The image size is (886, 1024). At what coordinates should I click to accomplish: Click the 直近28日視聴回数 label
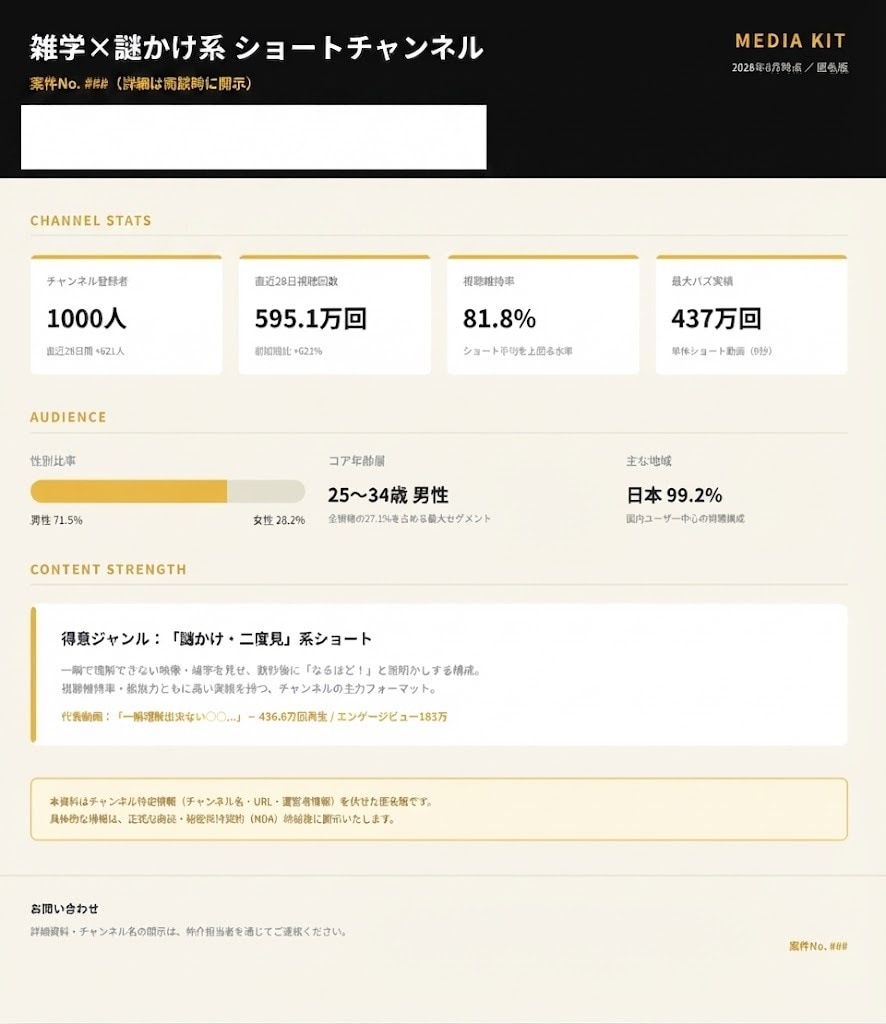click(296, 281)
